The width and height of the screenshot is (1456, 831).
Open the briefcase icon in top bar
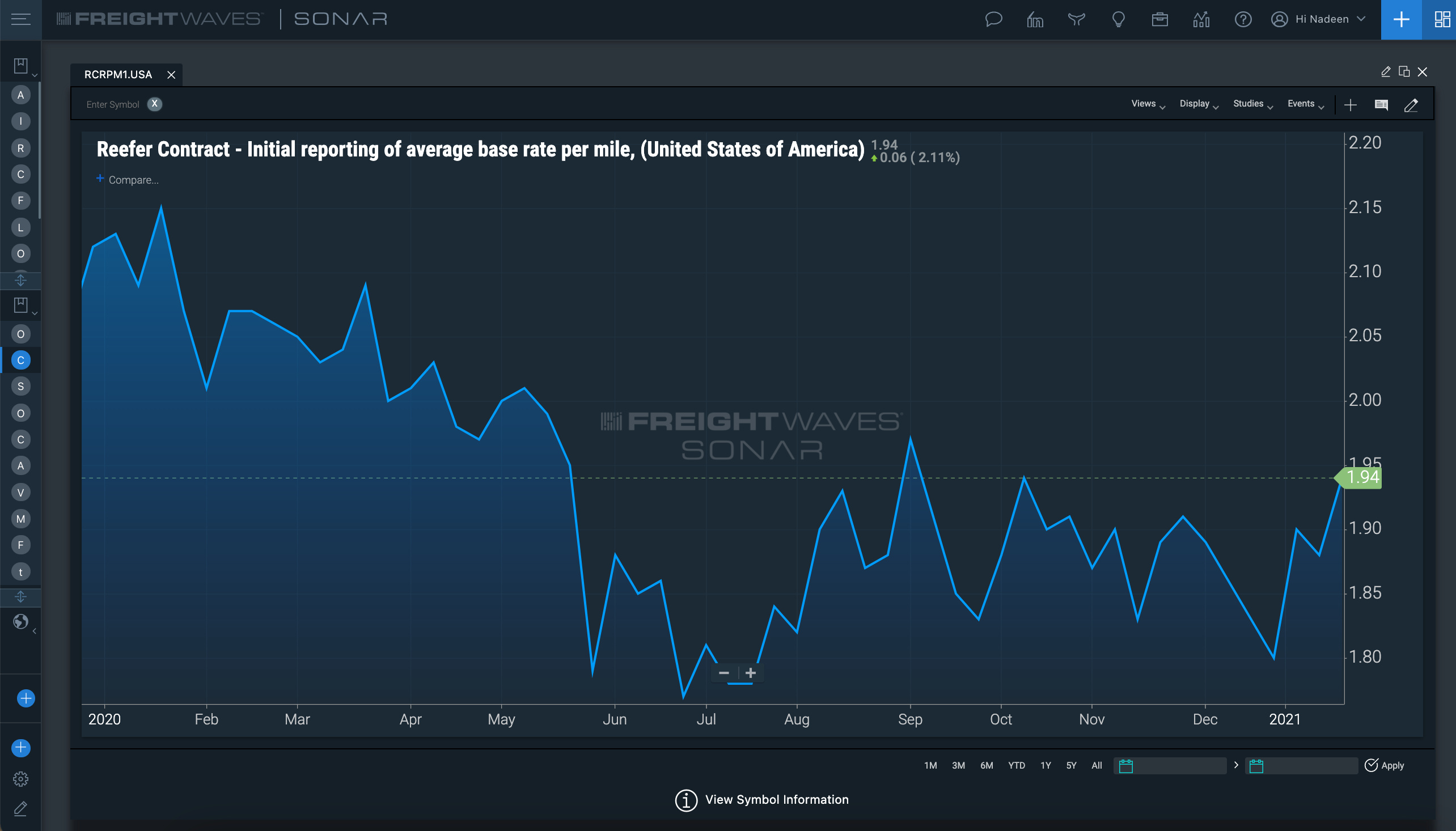click(x=1159, y=19)
